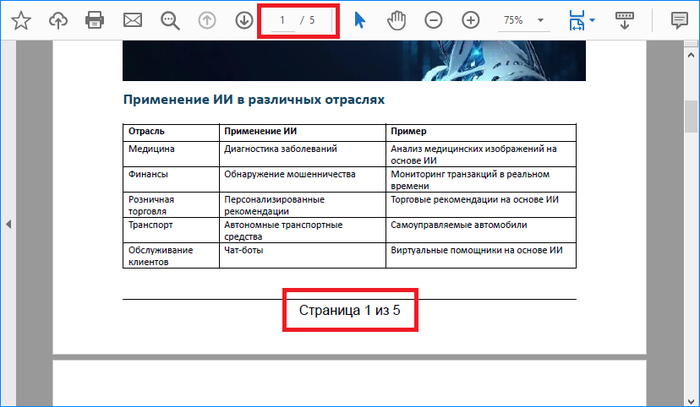This screenshot has height=407, width=700.
Task: Click the current page number field
Action: (x=283, y=21)
